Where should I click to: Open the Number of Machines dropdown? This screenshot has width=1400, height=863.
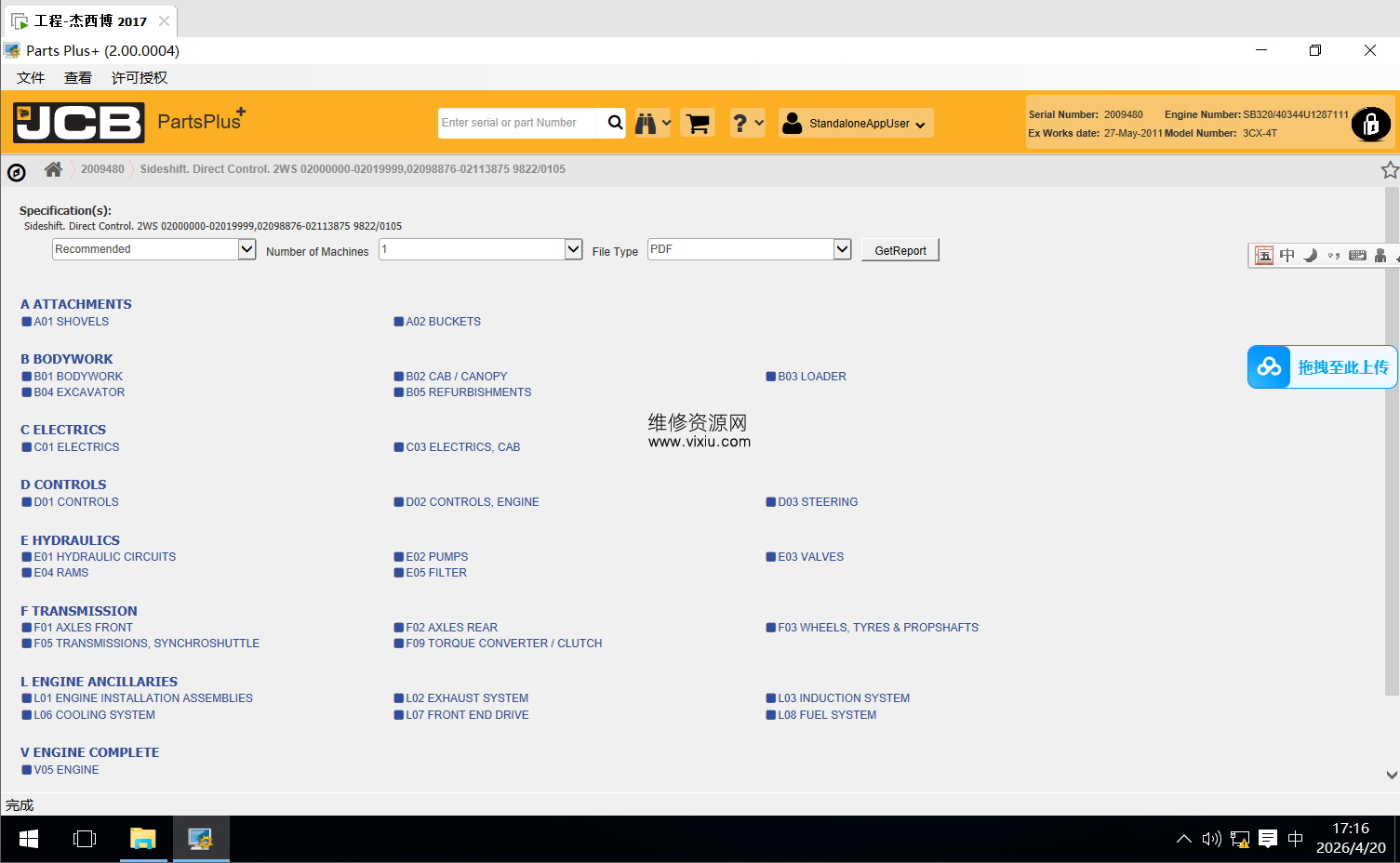(x=573, y=249)
